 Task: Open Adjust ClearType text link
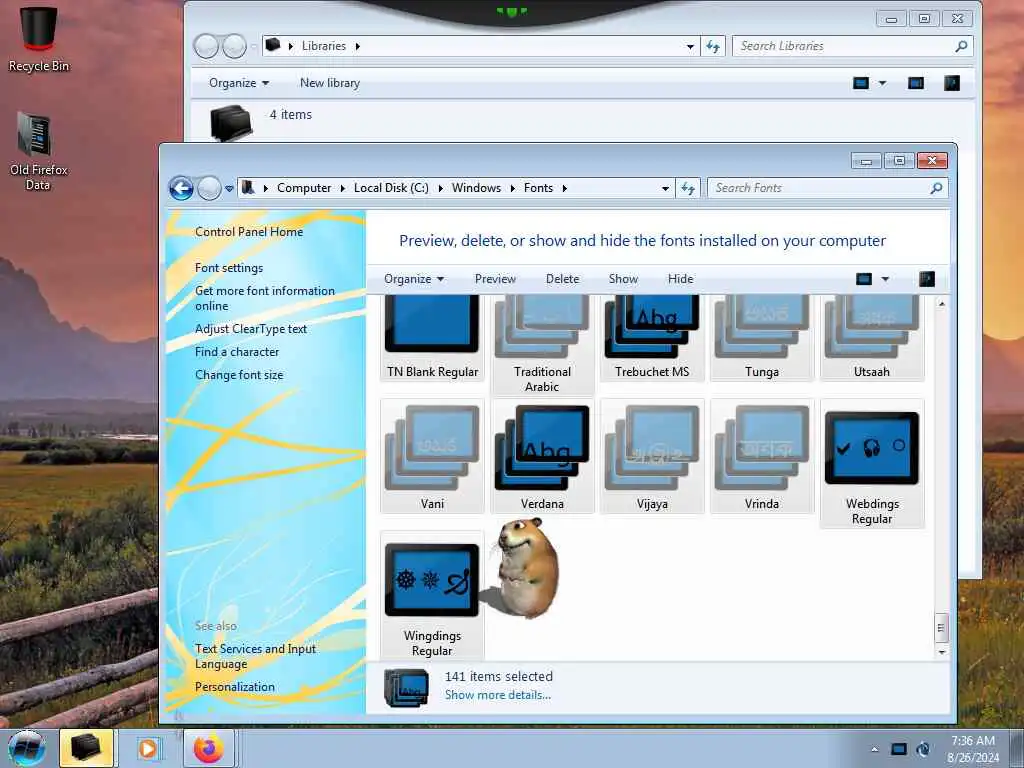point(251,329)
